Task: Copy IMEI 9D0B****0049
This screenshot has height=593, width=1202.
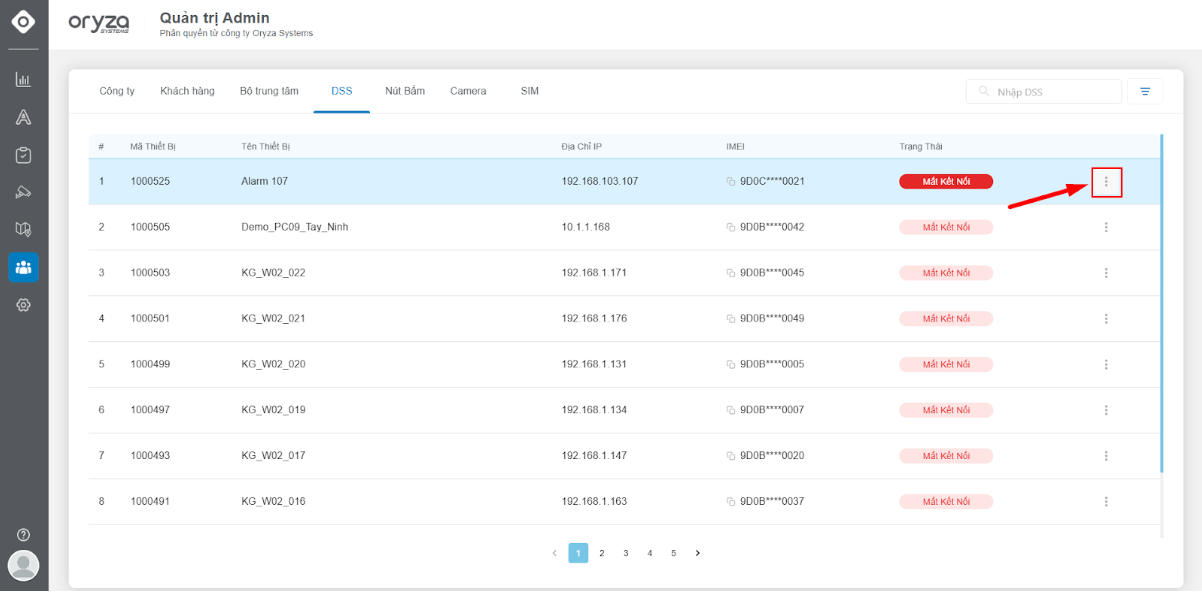Action: (731, 319)
